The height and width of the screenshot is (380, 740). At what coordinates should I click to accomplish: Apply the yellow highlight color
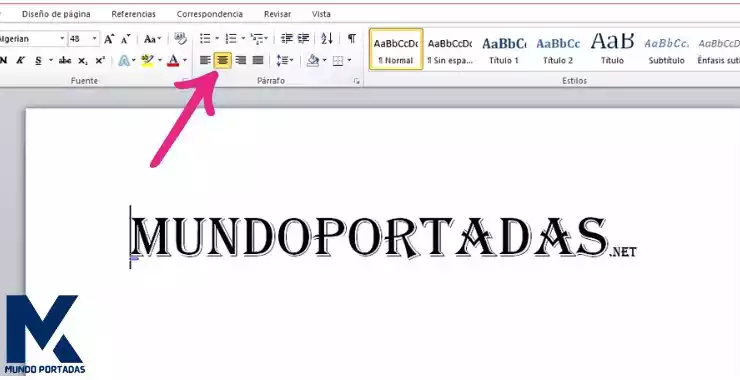148,60
